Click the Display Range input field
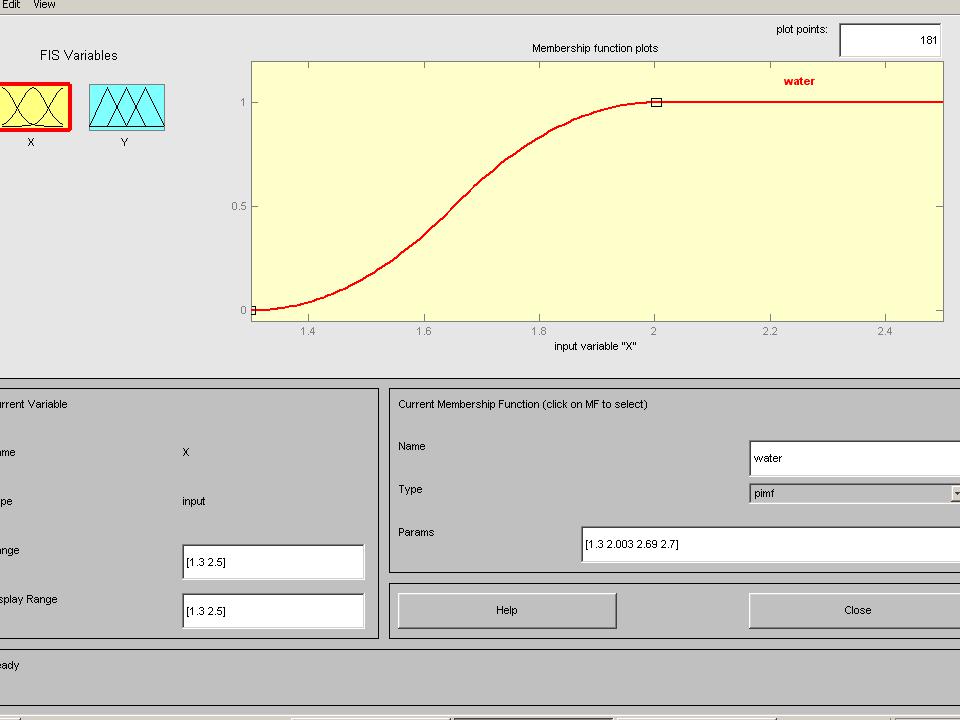The image size is (960, 720). (x=273, y=611)
